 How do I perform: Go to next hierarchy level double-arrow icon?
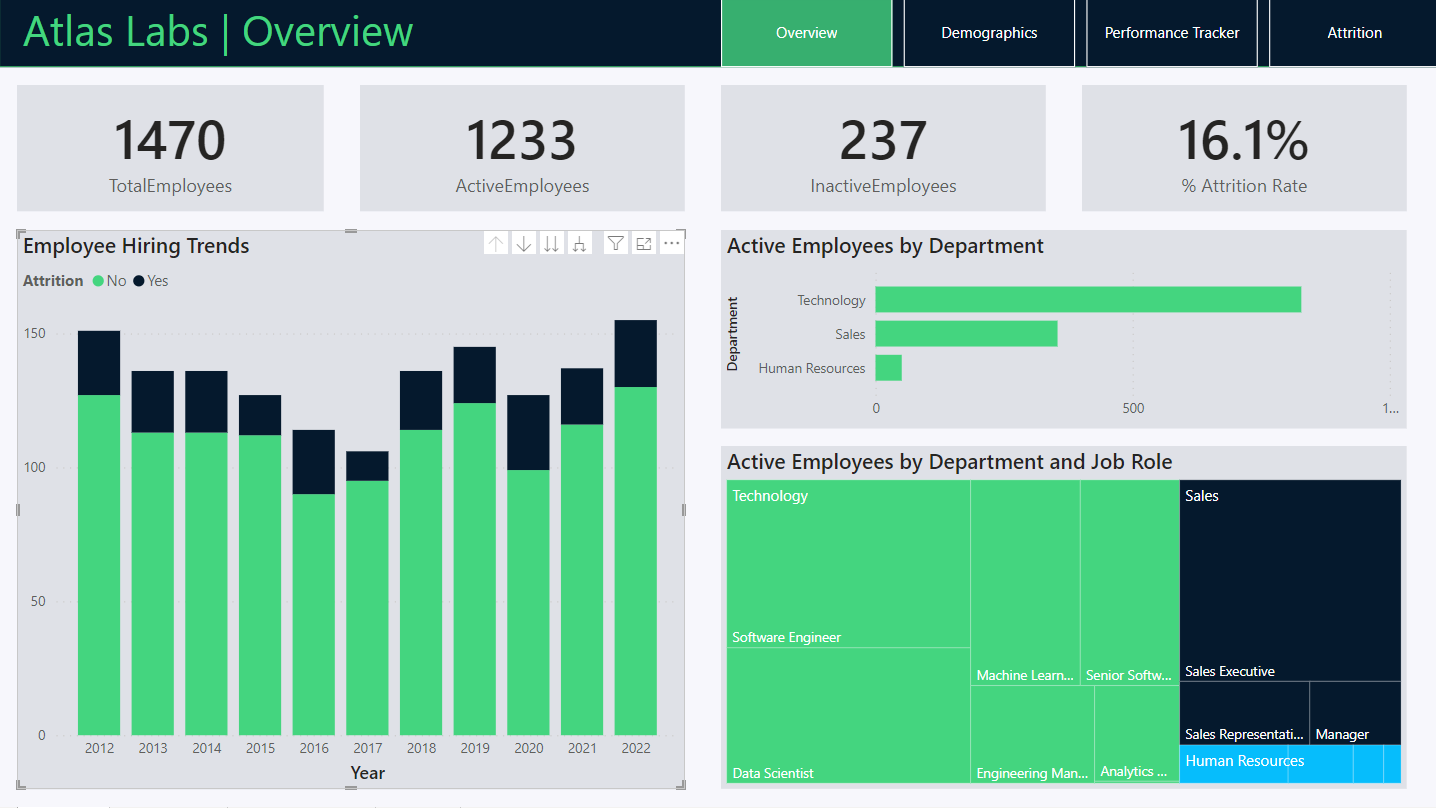click(x=551, y=244)
